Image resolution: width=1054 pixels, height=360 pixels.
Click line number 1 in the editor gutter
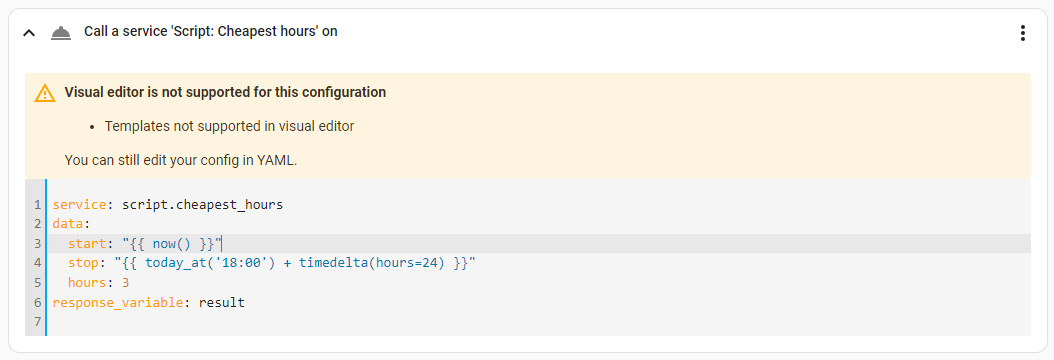37,205
